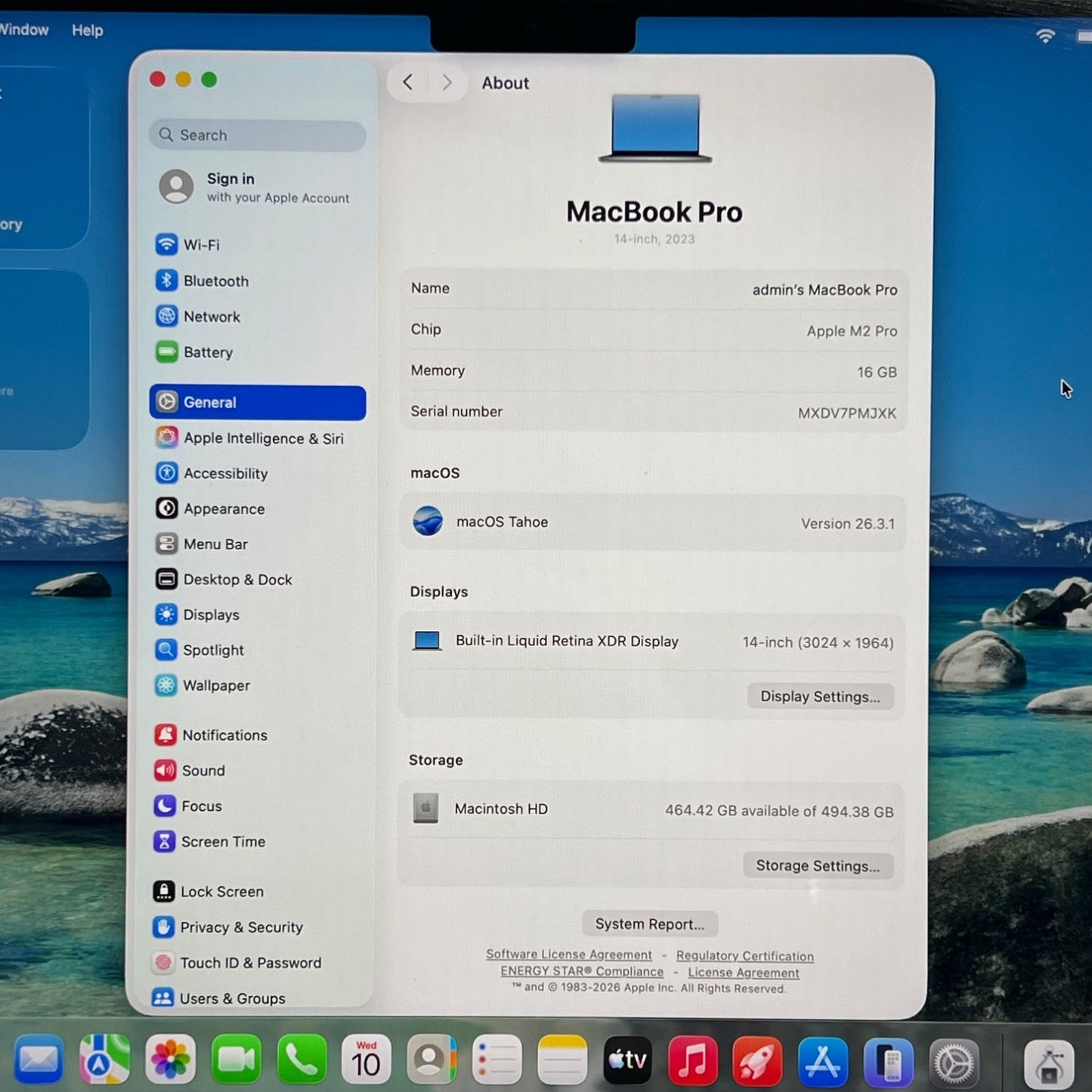Click the Search field in sidebar
This screenshot has height=1092, width=1092.
point(258,135)
